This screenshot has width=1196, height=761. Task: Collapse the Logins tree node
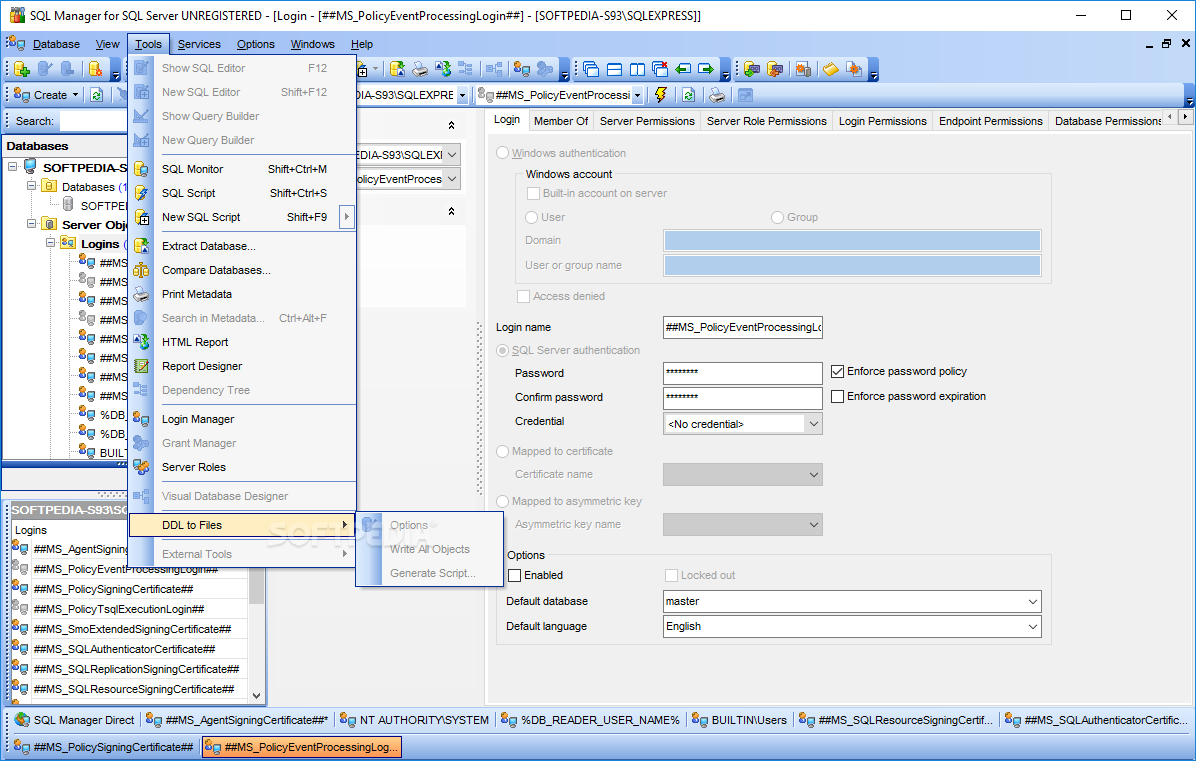[x=50, y=243]
